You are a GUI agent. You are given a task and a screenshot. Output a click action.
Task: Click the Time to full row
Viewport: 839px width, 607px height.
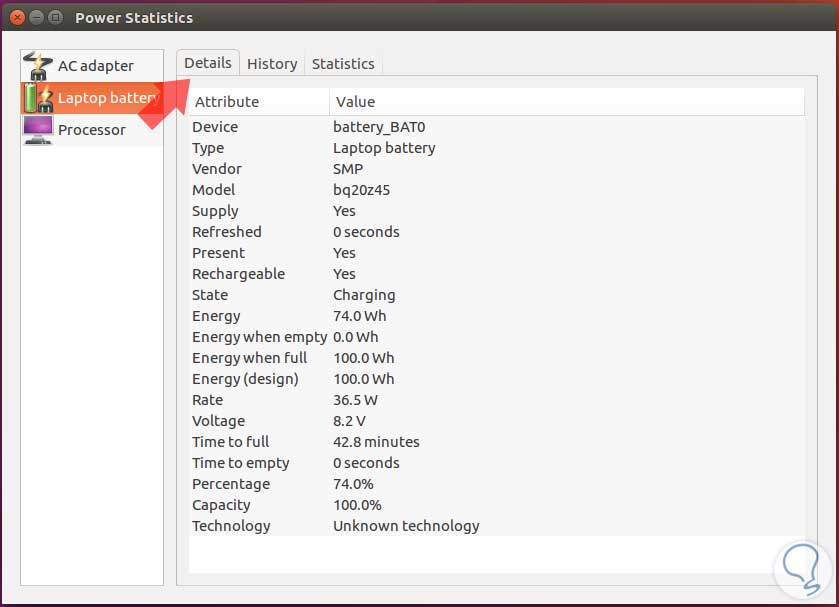pos(300,442)
